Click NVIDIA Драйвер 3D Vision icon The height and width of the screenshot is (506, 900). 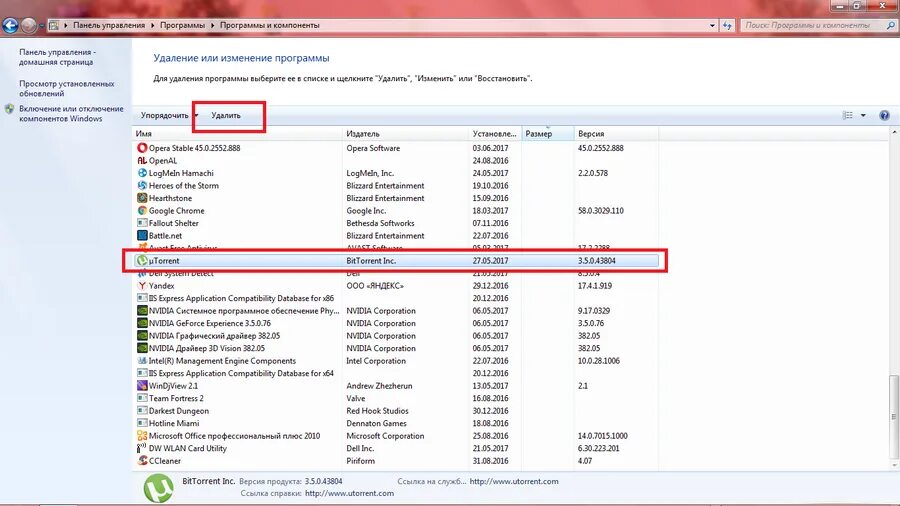142,348
